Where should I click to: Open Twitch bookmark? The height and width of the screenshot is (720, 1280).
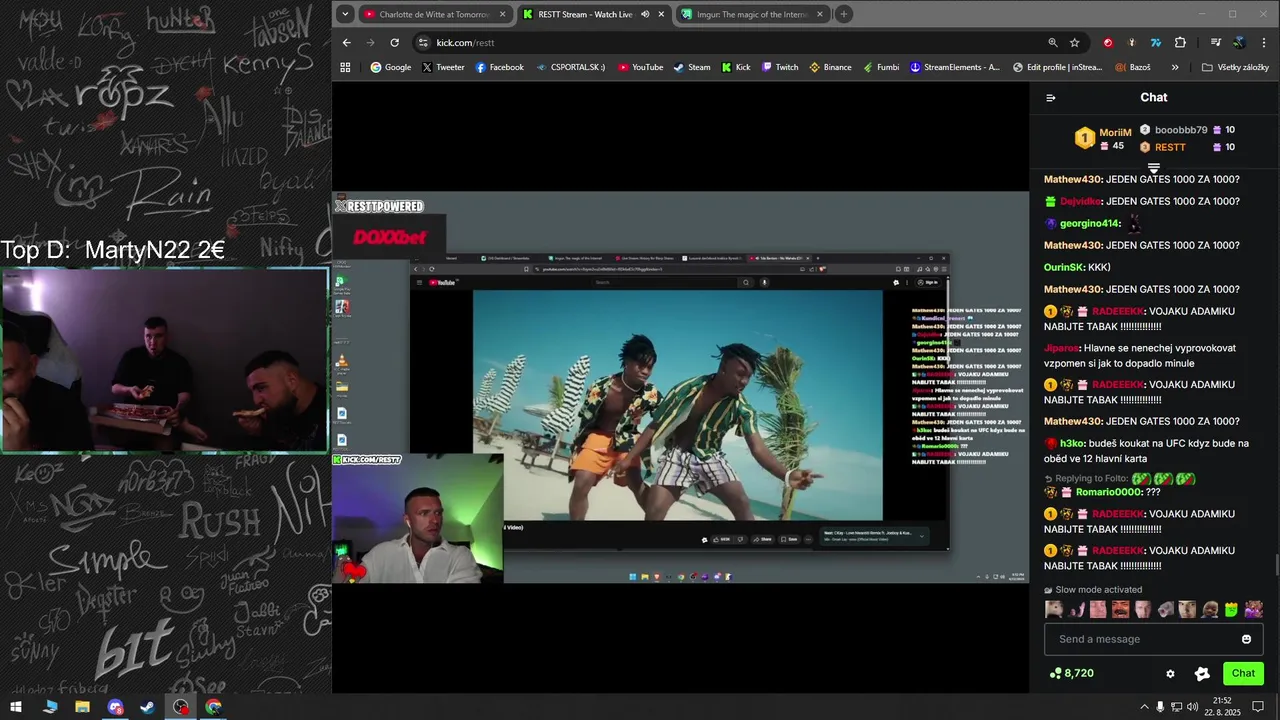(780, 67)
